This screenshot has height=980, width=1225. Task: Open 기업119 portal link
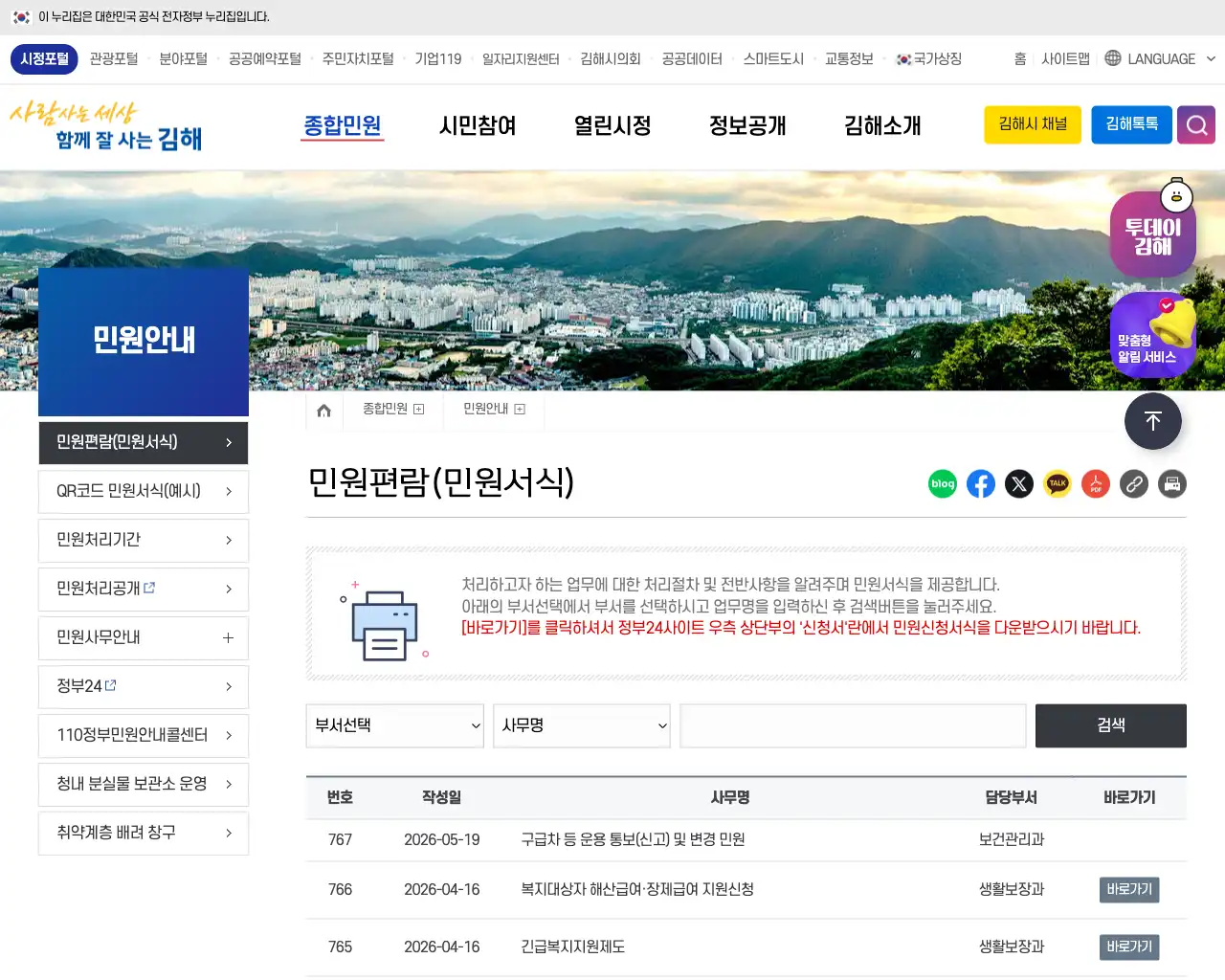point(438,58)
